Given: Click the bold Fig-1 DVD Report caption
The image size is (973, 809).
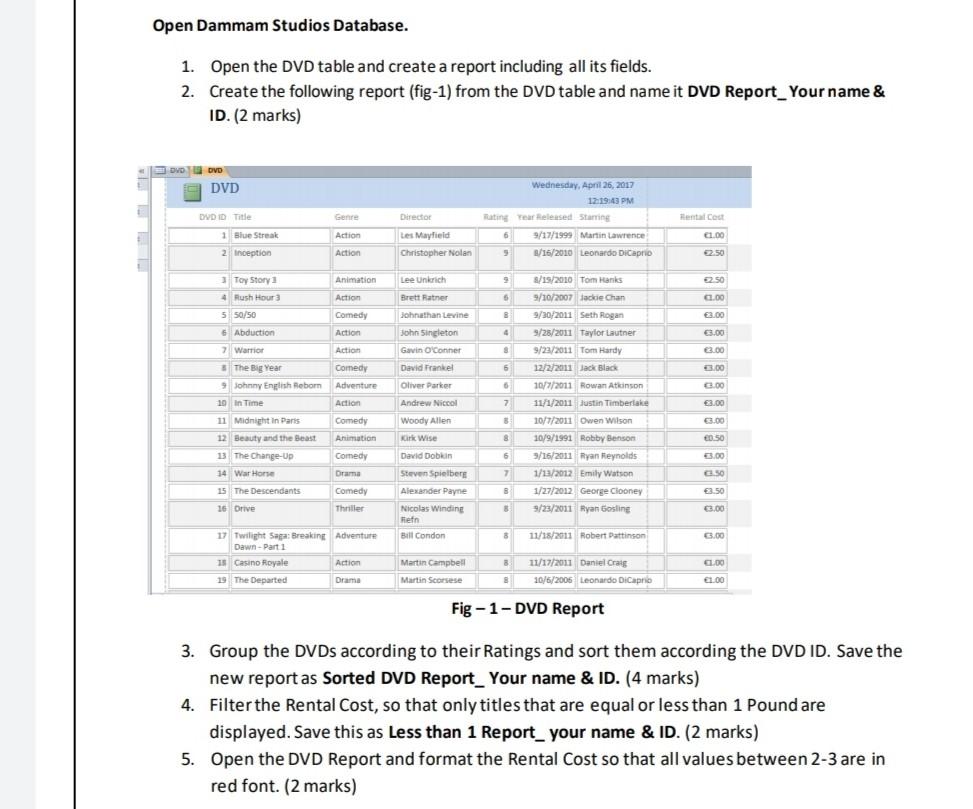Looking at the screenshot, I should pyautogui.click(x=529, y=608).
